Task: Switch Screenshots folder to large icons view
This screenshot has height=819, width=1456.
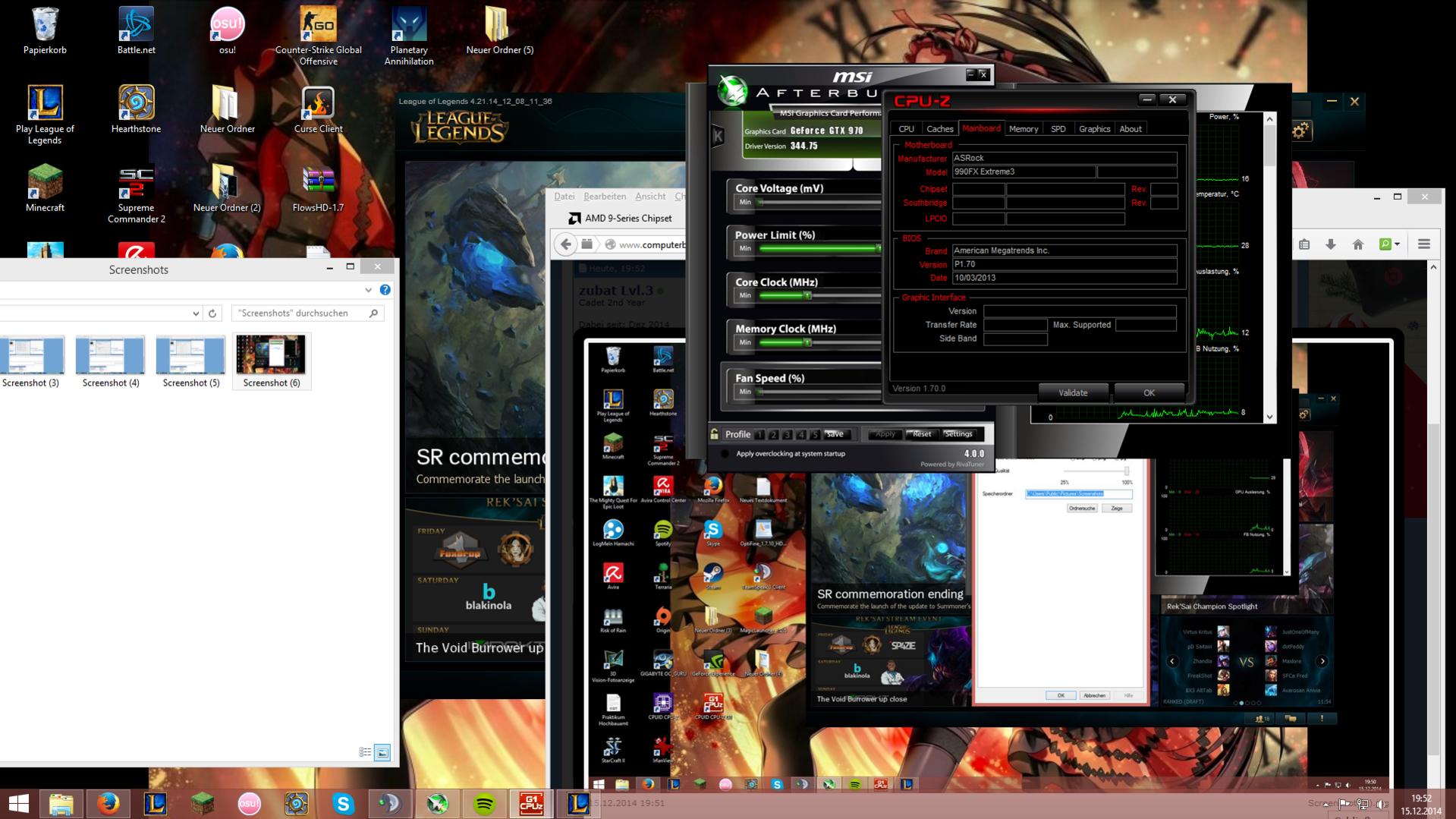Action: [x=382, y=752]
